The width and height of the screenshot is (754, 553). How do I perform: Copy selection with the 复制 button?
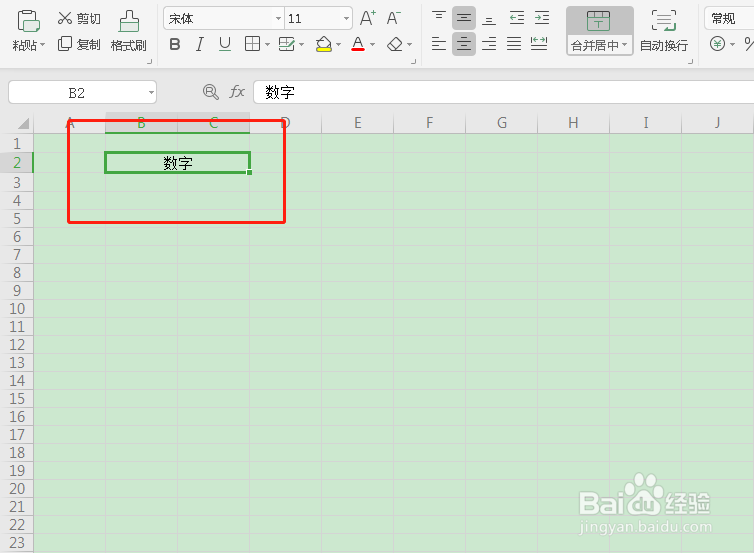coord(79,44)
